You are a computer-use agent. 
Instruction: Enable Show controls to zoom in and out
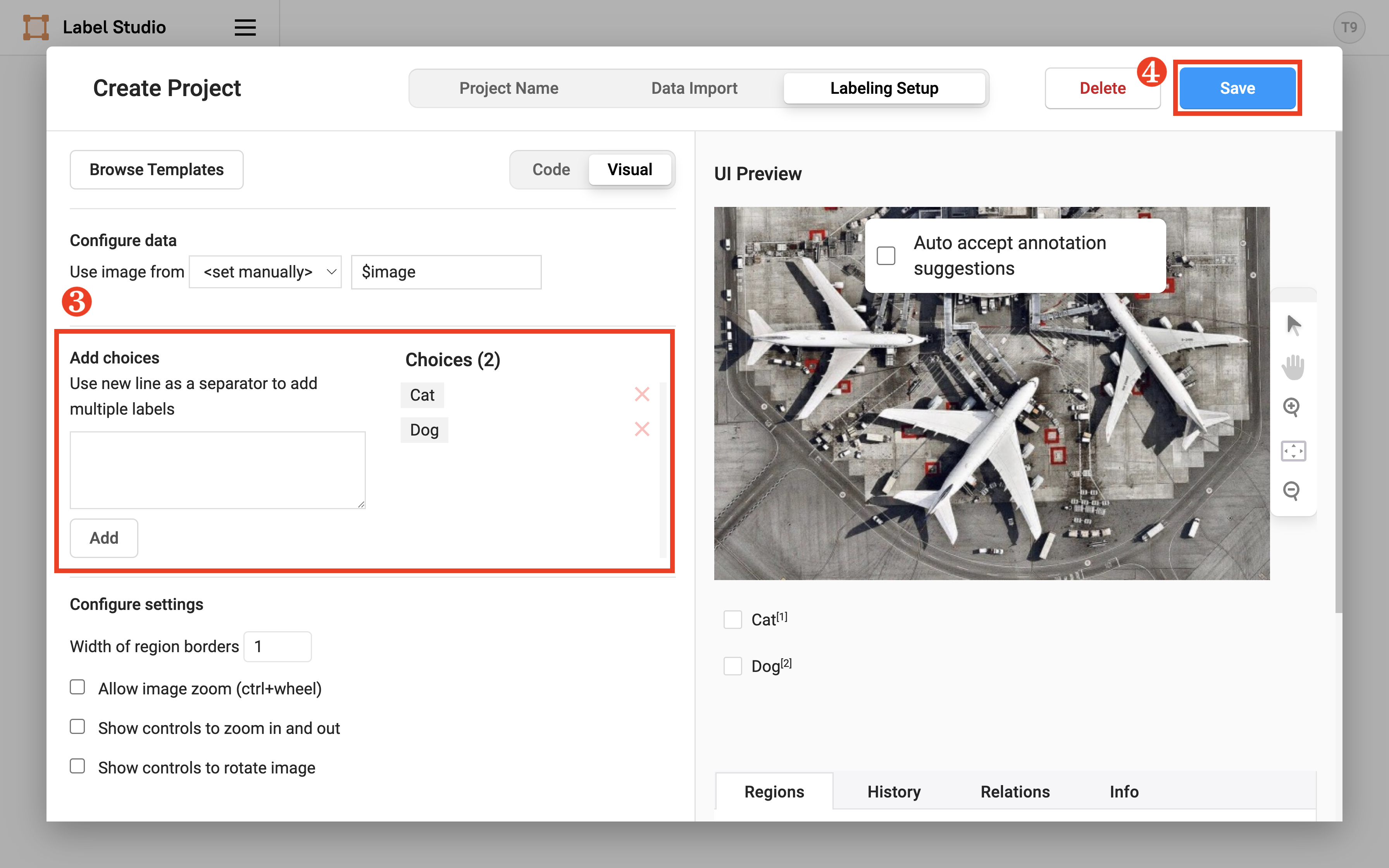pyautogui.click(x=78, y=727)
